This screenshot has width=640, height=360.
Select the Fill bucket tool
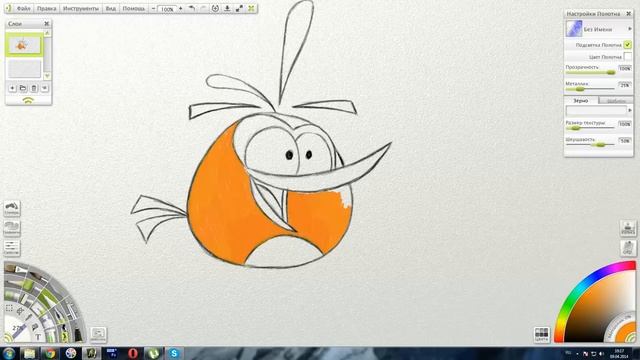(x=35, y=327)
